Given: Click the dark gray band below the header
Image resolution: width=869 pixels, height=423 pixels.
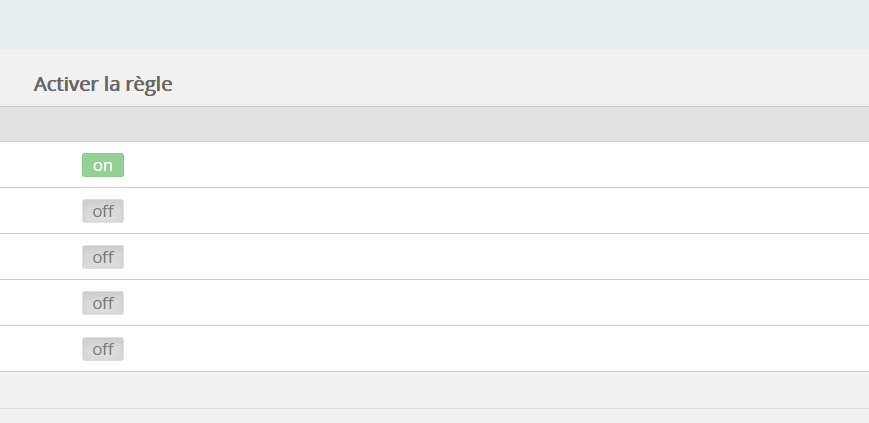Looking at the screenshot, I should (x=434, y=124).
